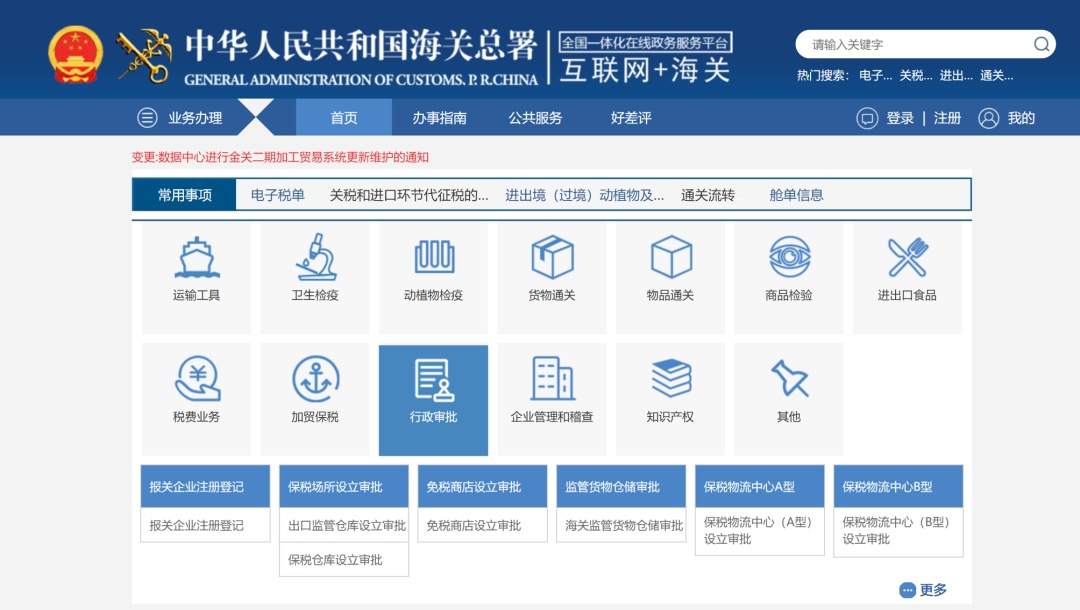Click the 更多 link text
The image size is (1080, 610).
point(933,590)
